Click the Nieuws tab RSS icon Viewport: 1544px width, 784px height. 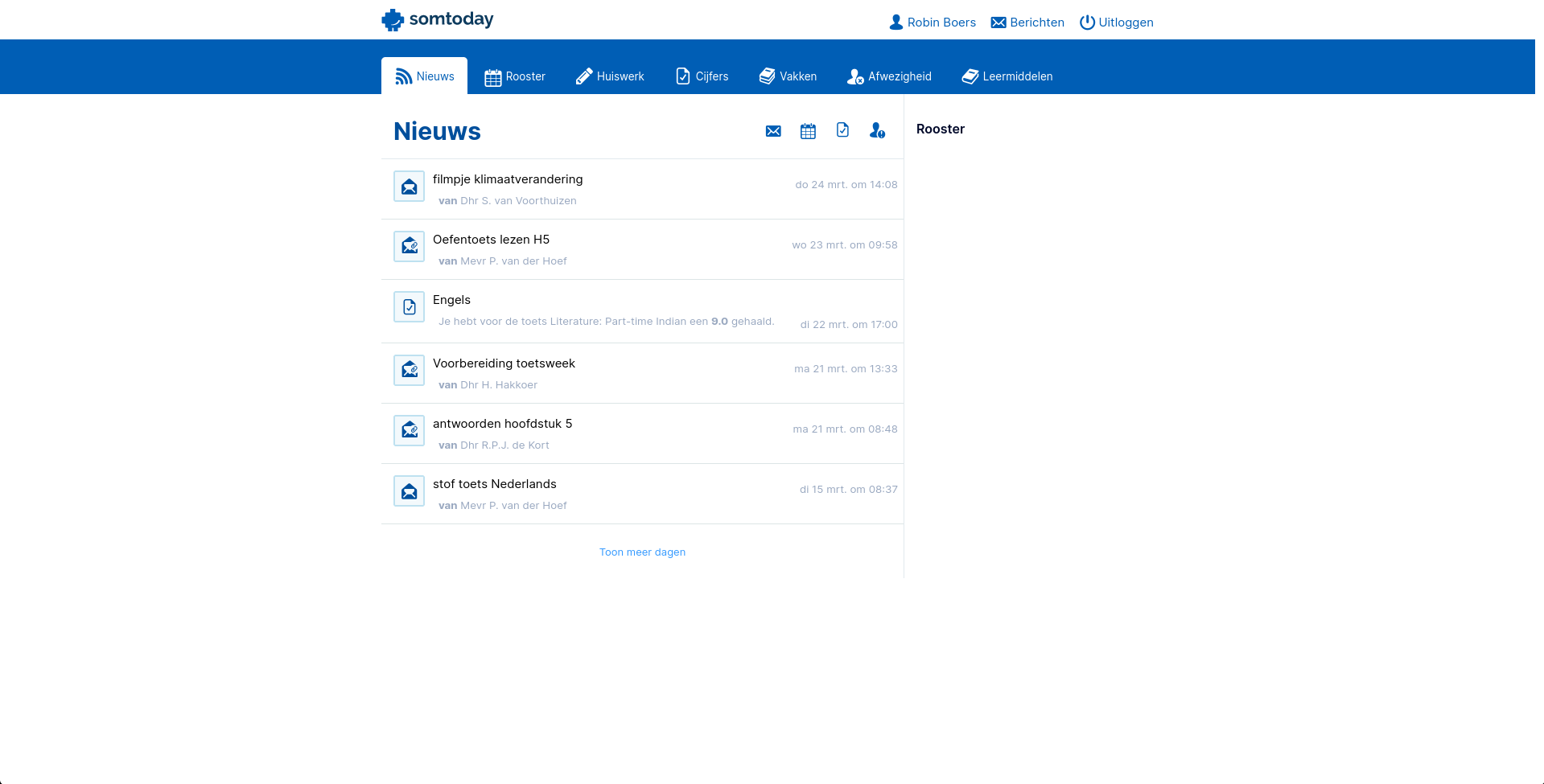click(x=404, y=76)
